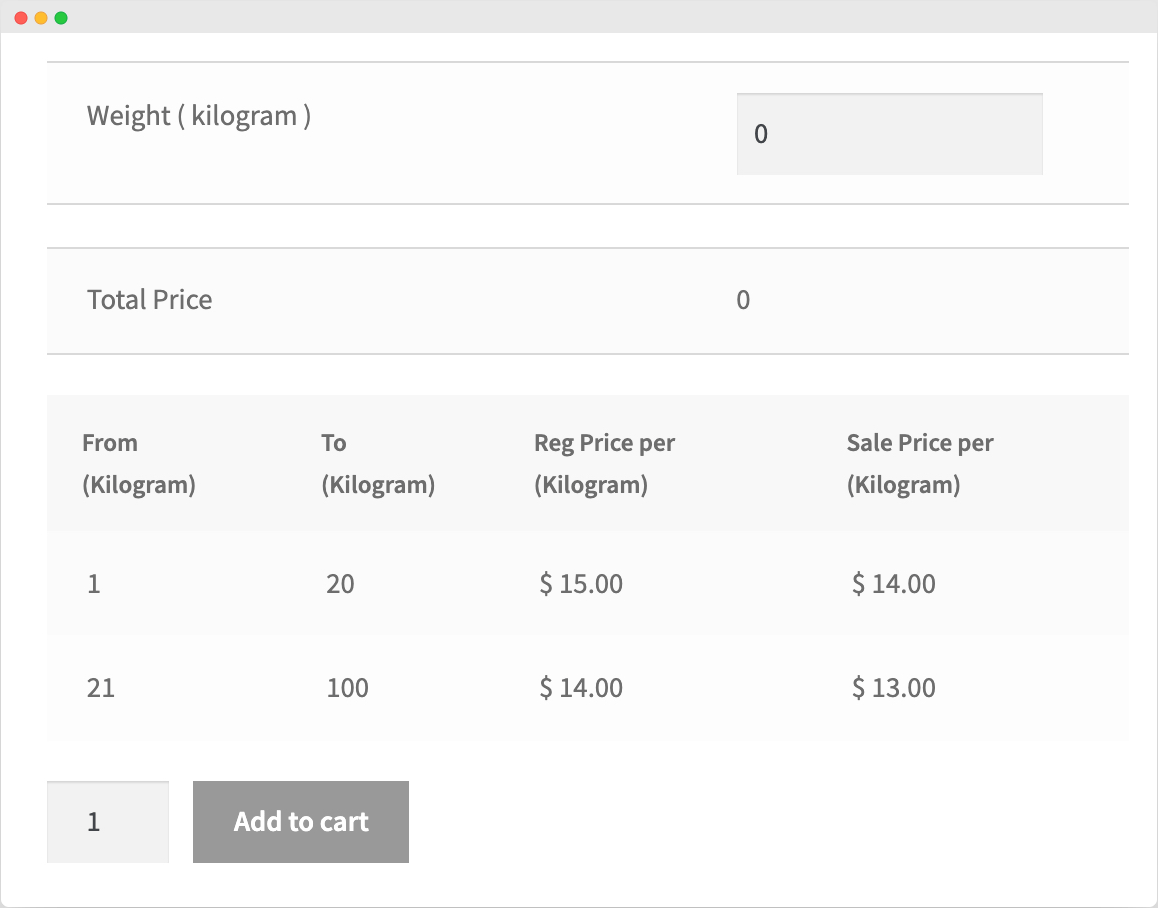This screenshot has width=1158, height=908.
Task: Select the 100 kilogram upper limit cell
Action: [x=347, y=688]
